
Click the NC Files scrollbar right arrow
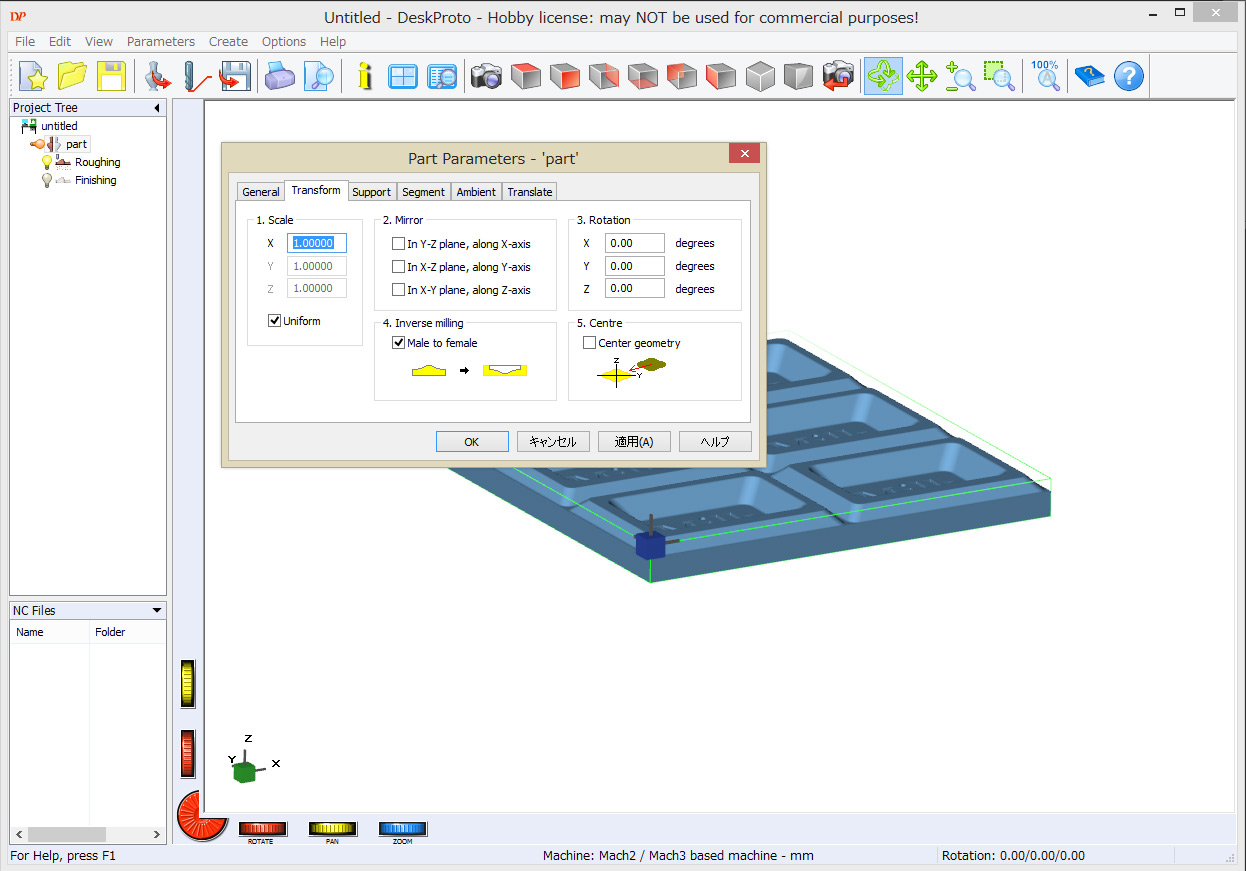click(157, 834)
